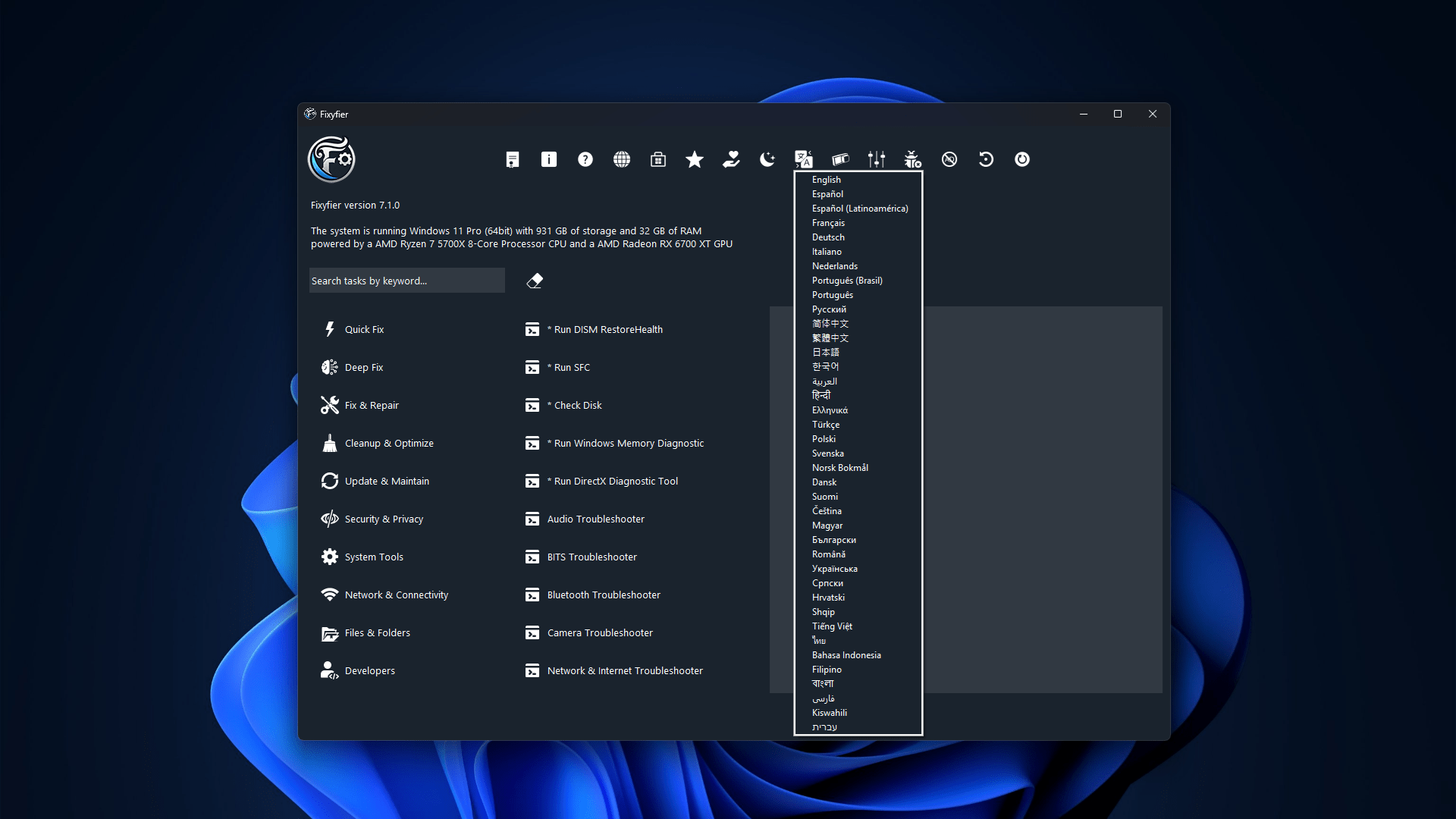Select Français in the language menu

point(828,222)
